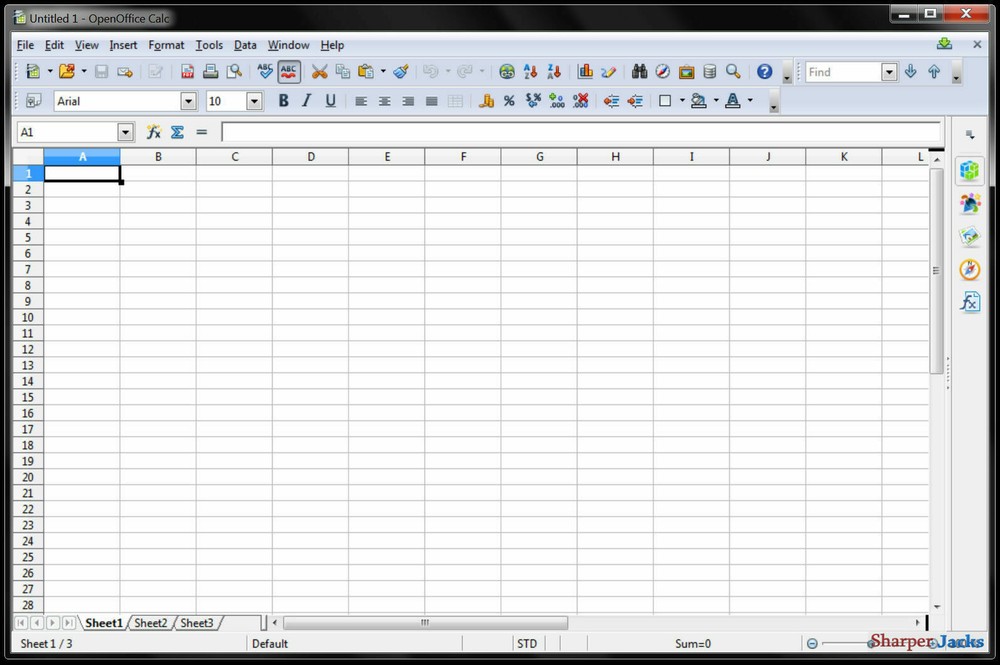1000x665 pixels.
Task: Expand the border style dropdown arrow
Action: pos(680,100)
